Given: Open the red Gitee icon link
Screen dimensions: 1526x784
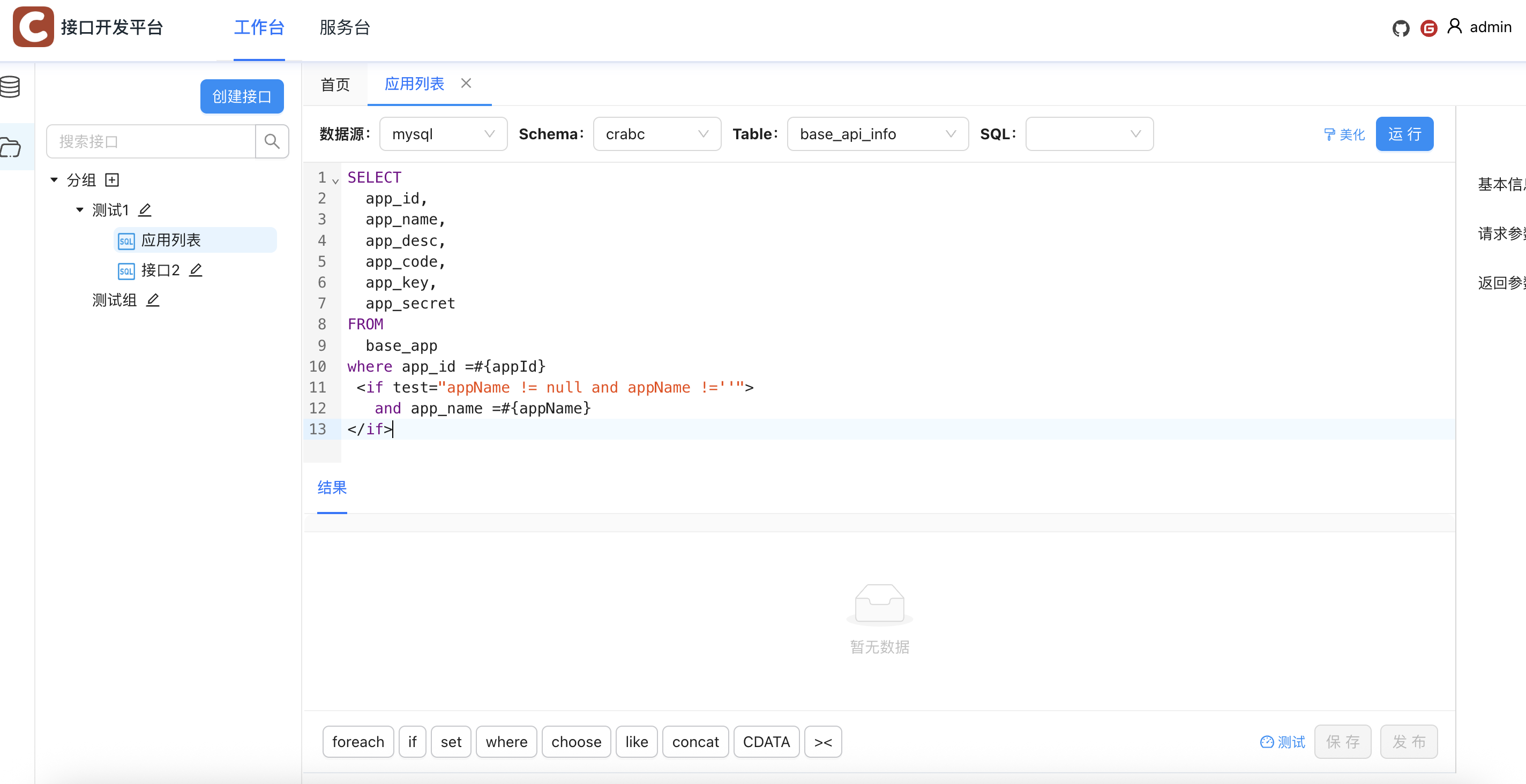Looking at the screenshot, I should [1428, 28].
